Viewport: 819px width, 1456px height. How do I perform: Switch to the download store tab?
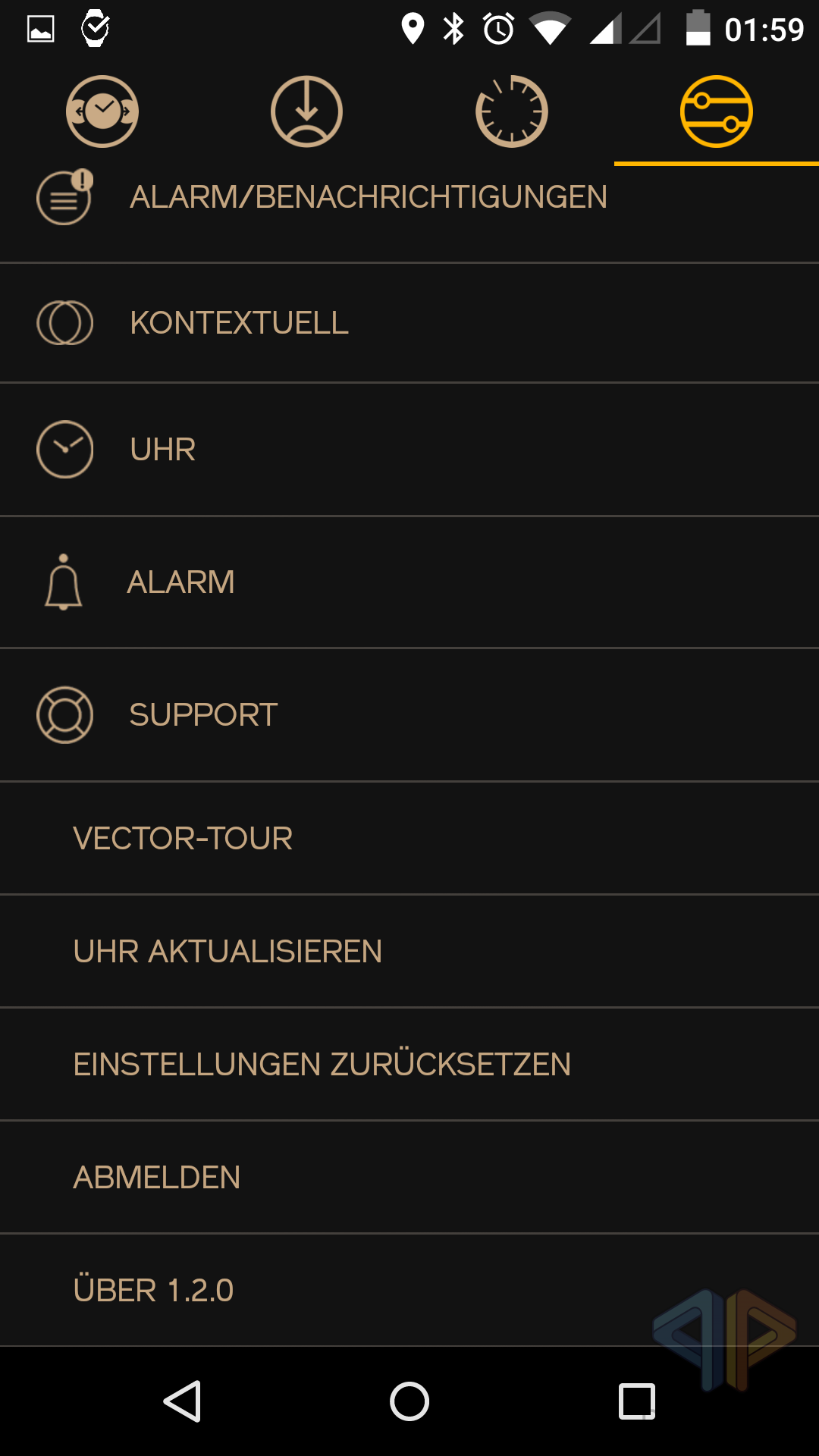pyautogui.click(x=307, y=111)
